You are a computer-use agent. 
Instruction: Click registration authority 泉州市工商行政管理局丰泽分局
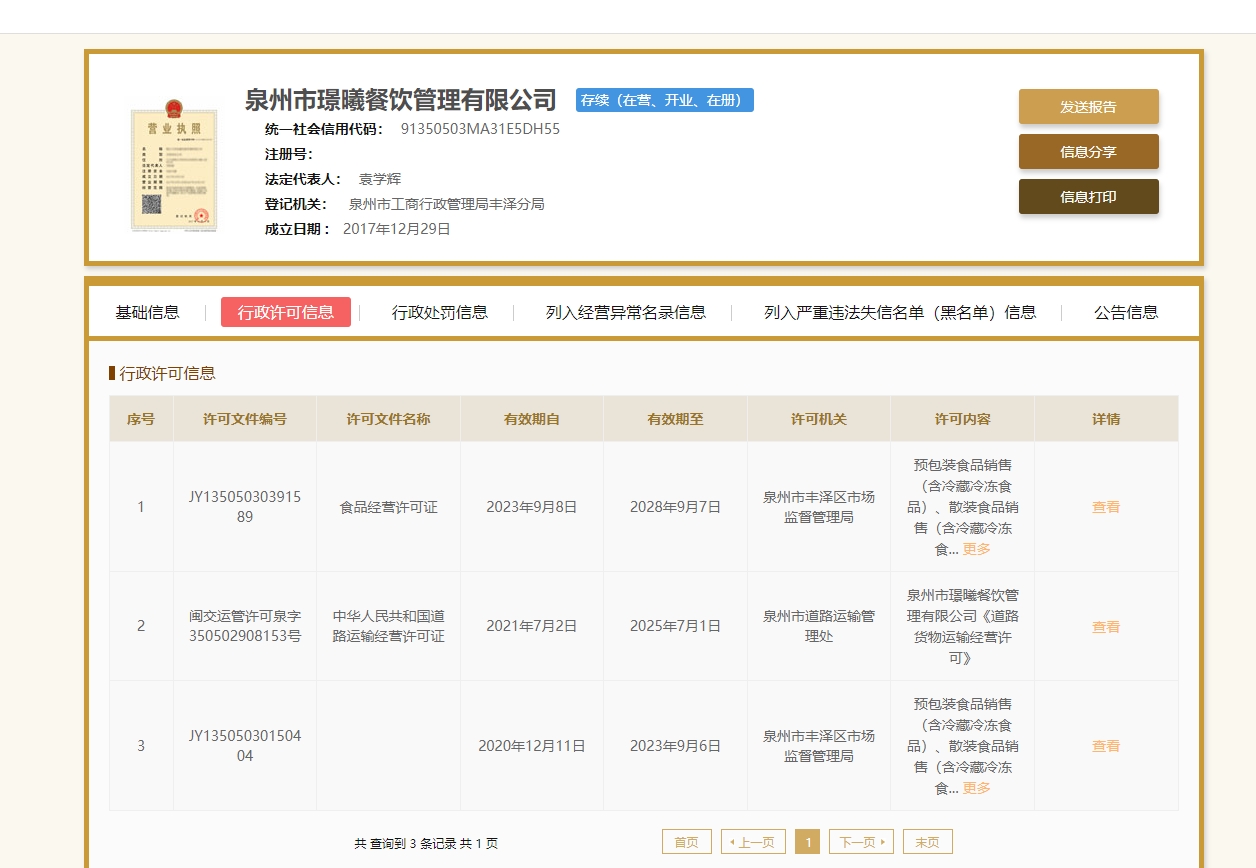tap(446, 204)
